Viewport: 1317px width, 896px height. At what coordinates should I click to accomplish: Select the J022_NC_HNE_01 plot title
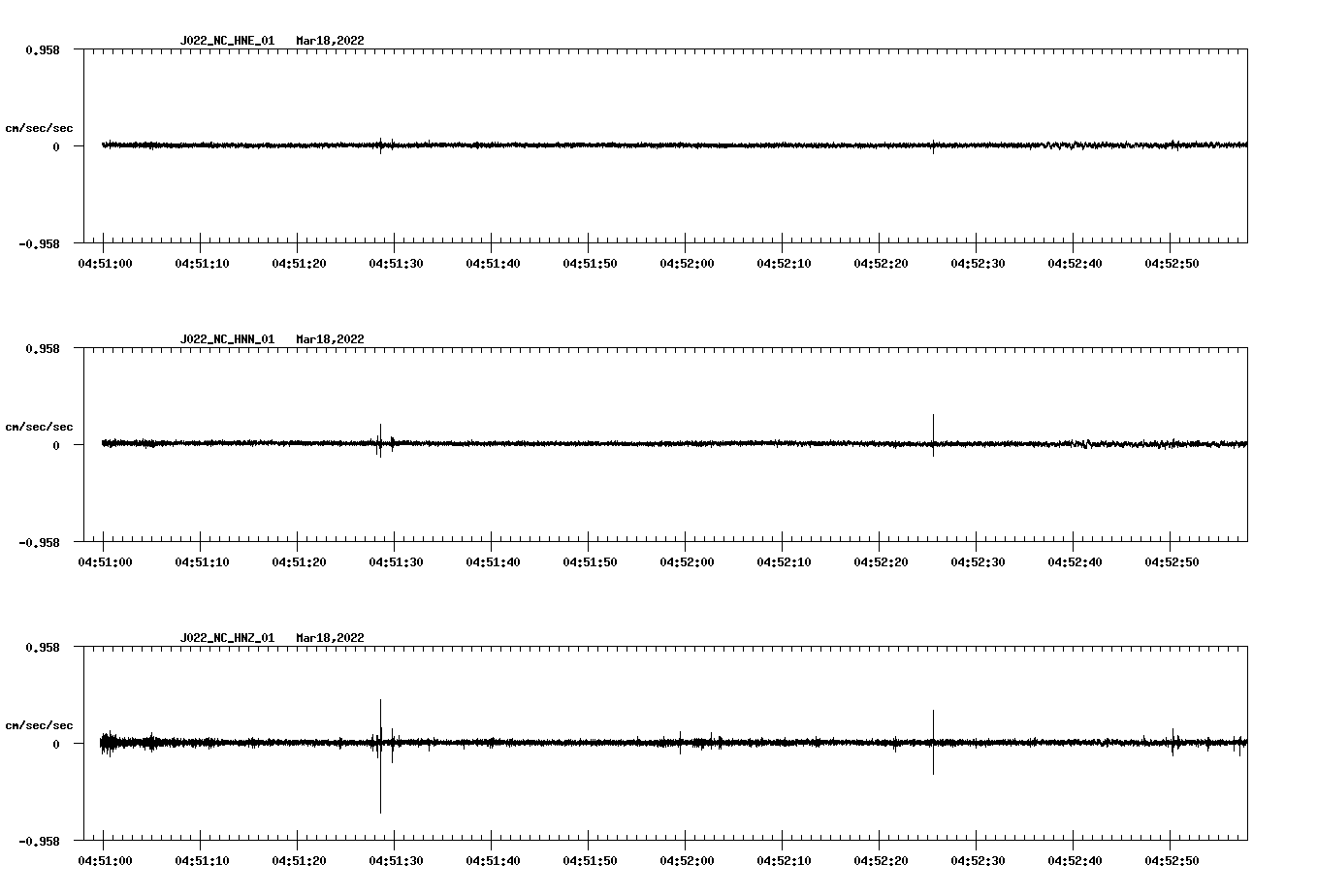coord(227,41)
